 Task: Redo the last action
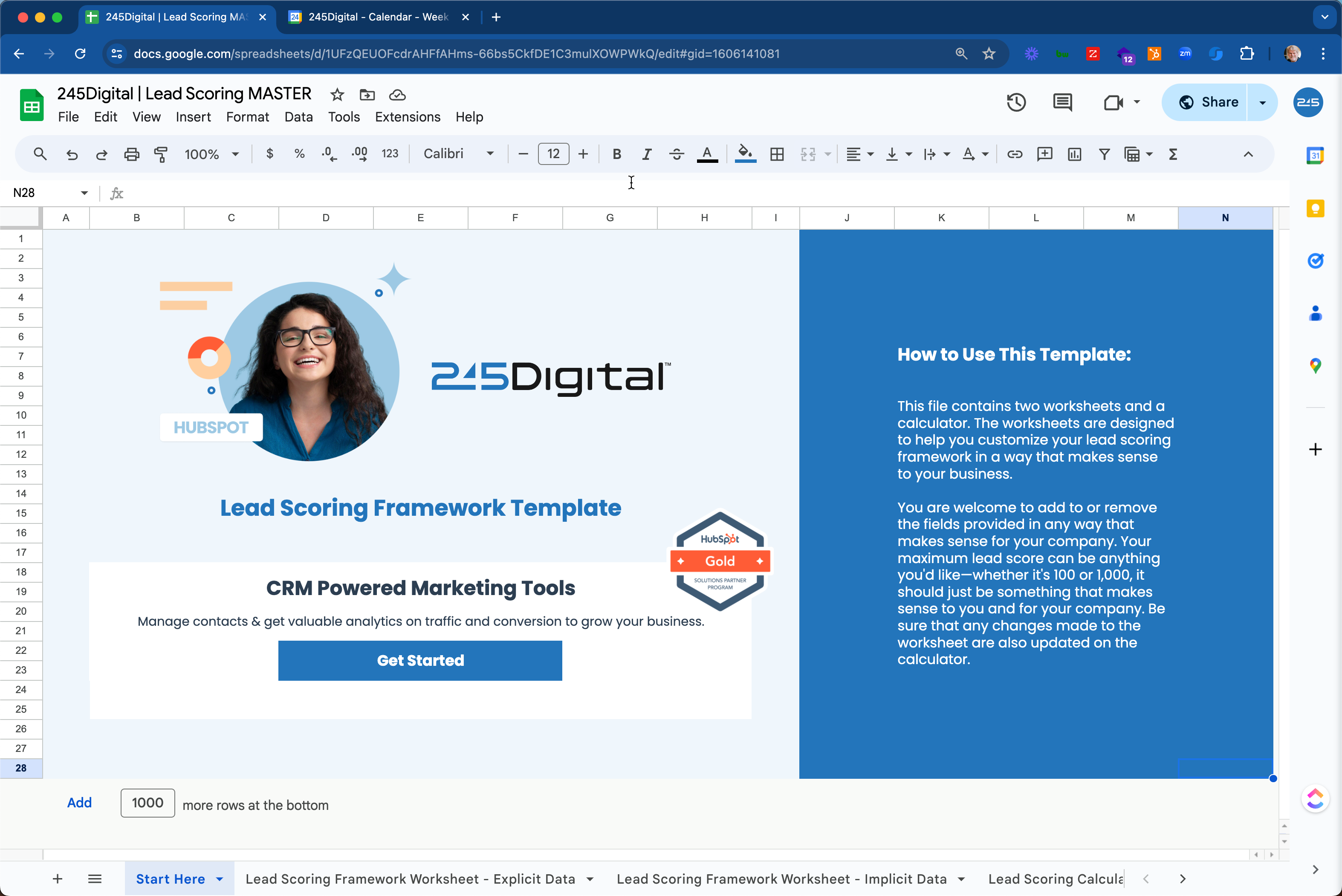point(102,154)
